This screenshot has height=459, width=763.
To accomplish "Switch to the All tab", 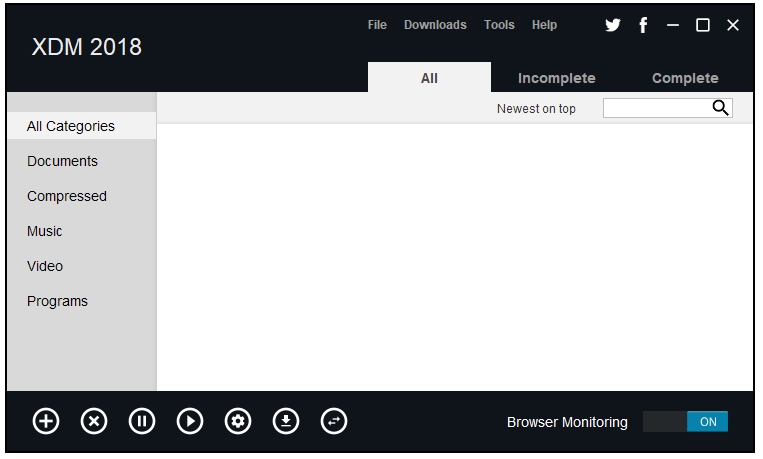I will (x=429, y=77).
